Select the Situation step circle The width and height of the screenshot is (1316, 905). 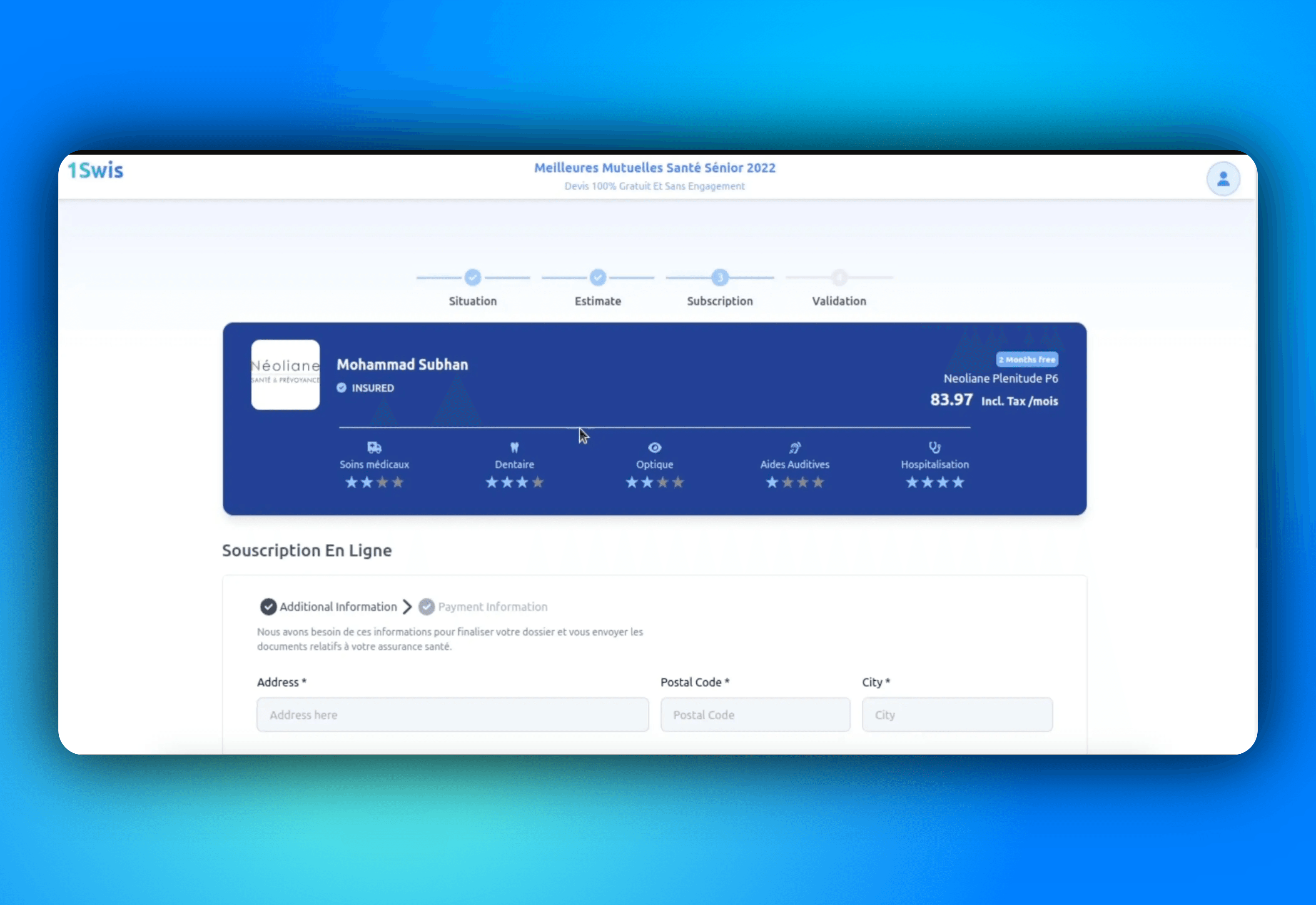tap(473, 277)
